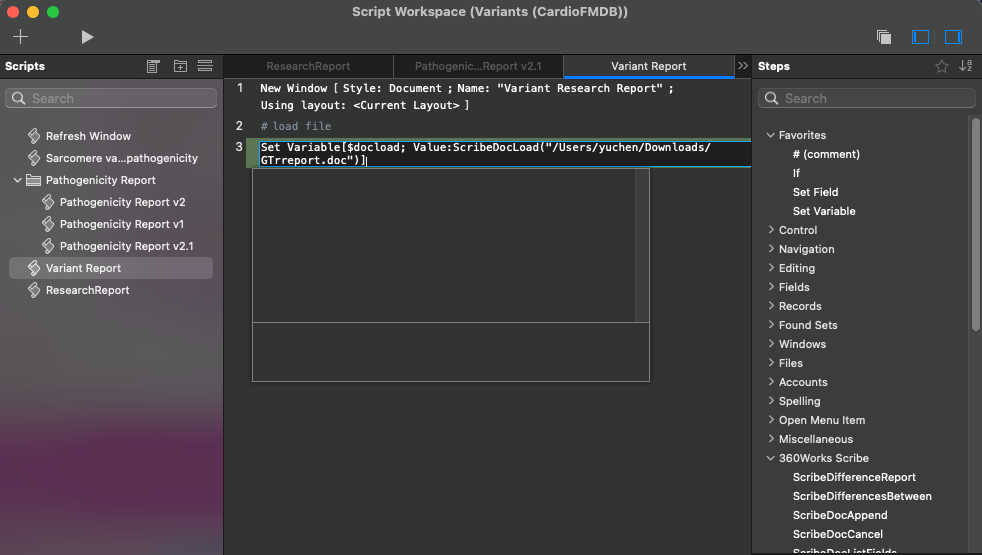Click the star favorites icon in Steps header
982x555 pixels.
pyautogui.click(x=941, y=66)
